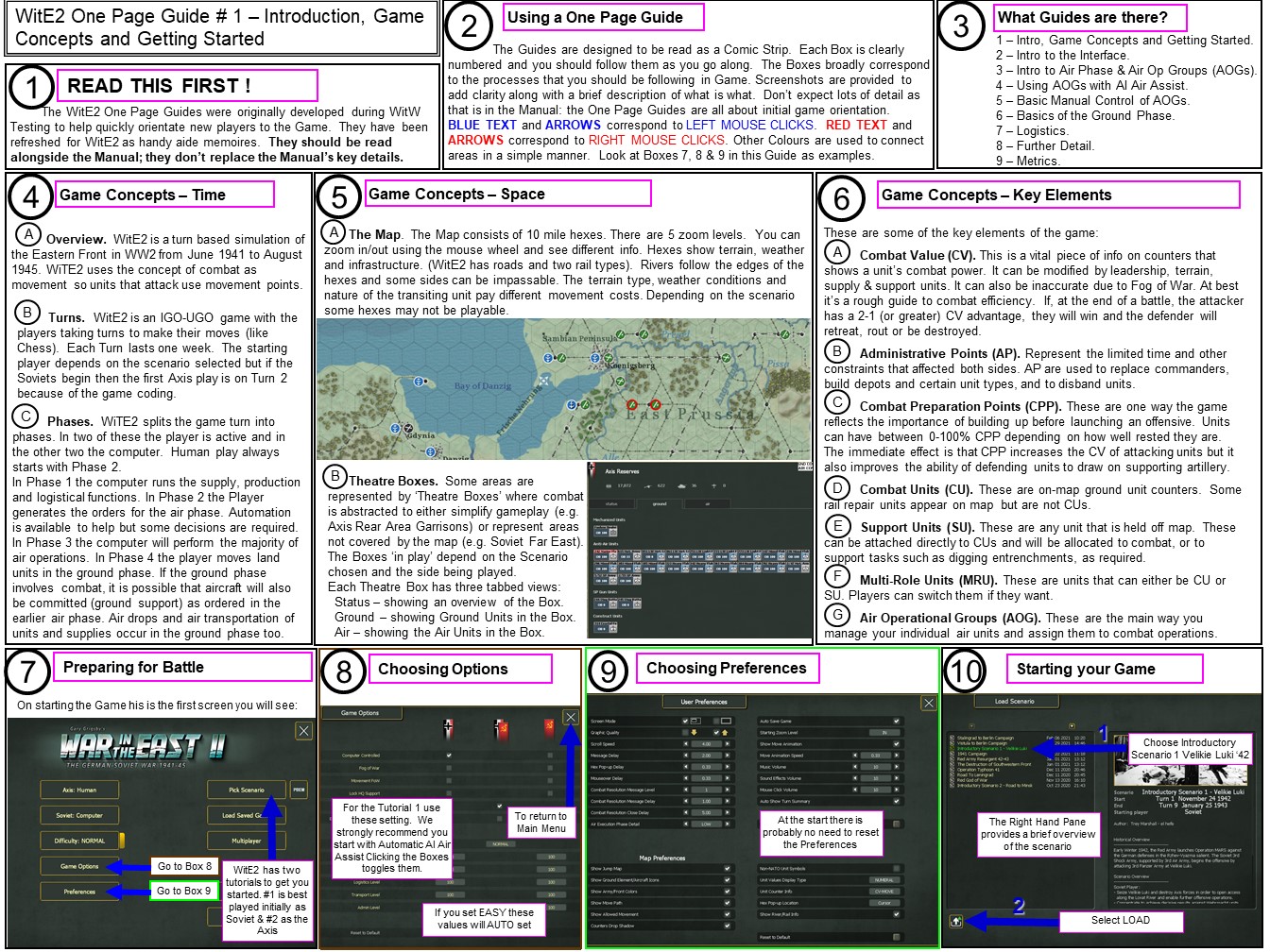The width and height of the screenshot is (1270, 952).
Task: Change Hex Pop-up Location Cursor selector
Action: 884,903
